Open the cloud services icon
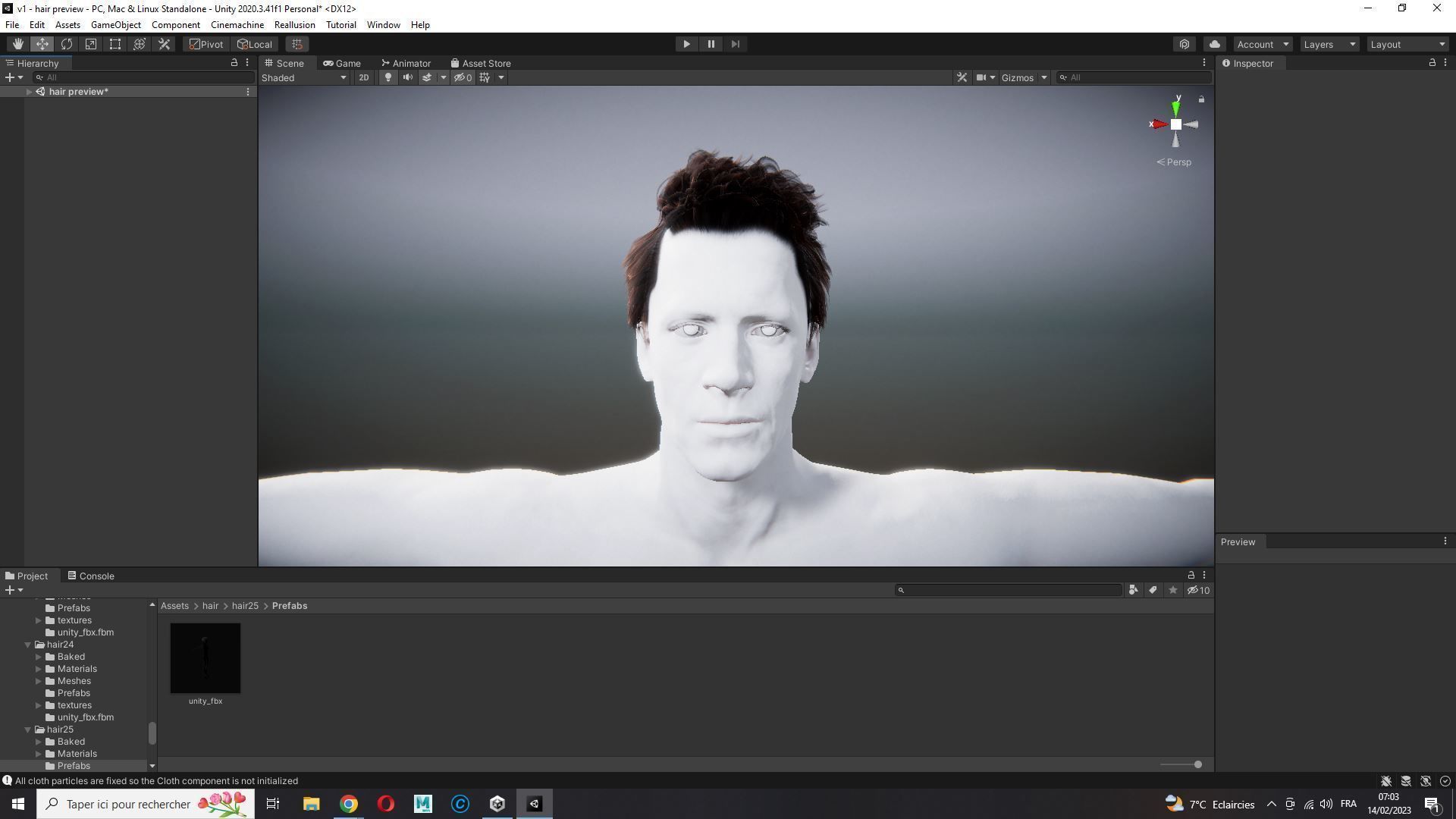The width and height of the screenshot is (1456, 819). coord(1214,44)
